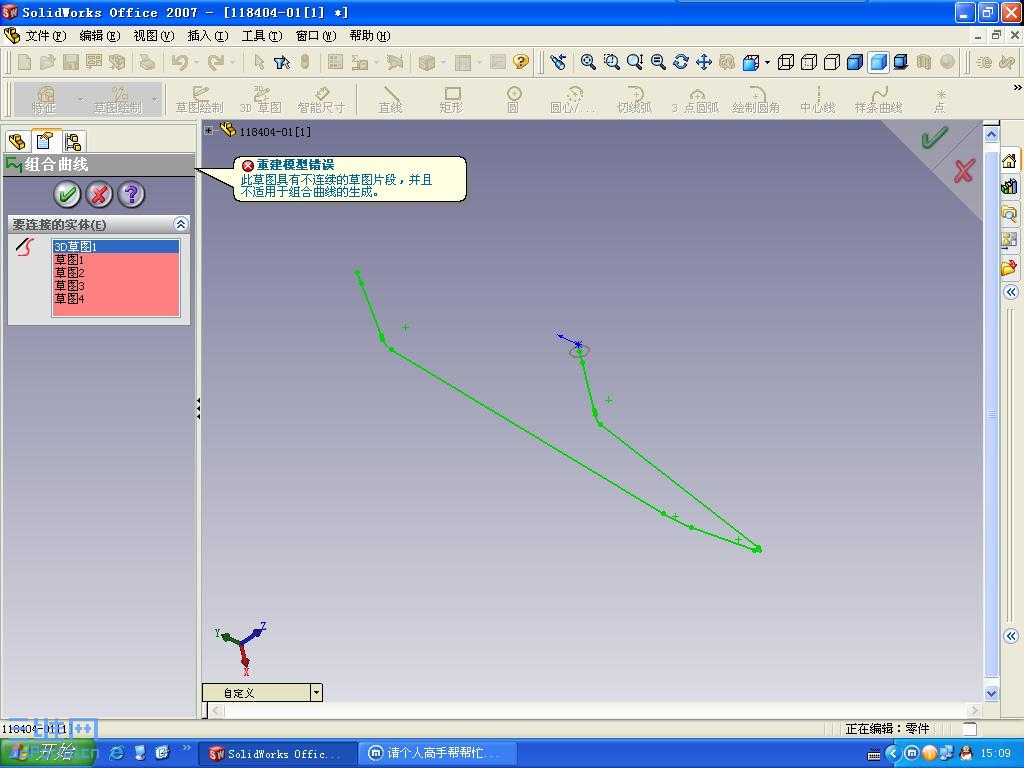1024x768 pixels.
Task: Click the Redo icon
Action: click(x=216, y=62)
